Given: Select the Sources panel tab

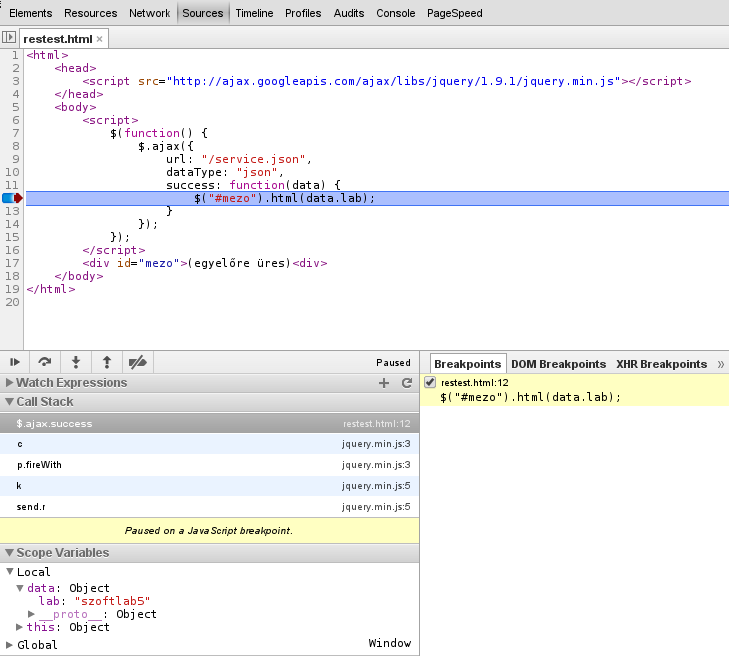Looking at the screenshot, I should (x=203, y=13).
